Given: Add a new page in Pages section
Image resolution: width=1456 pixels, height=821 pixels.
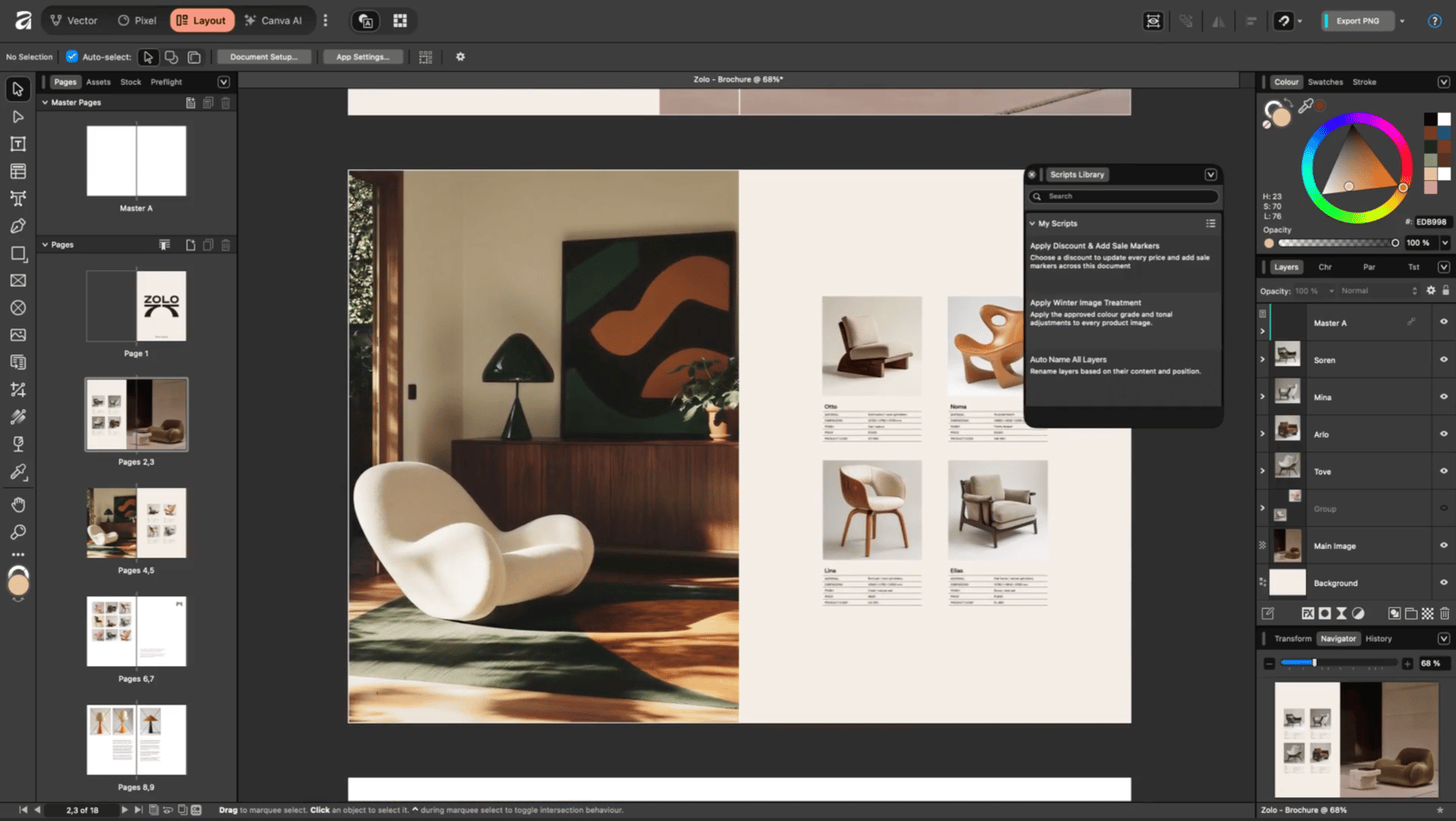Looking at the screenshot, I should coord(190,245).
